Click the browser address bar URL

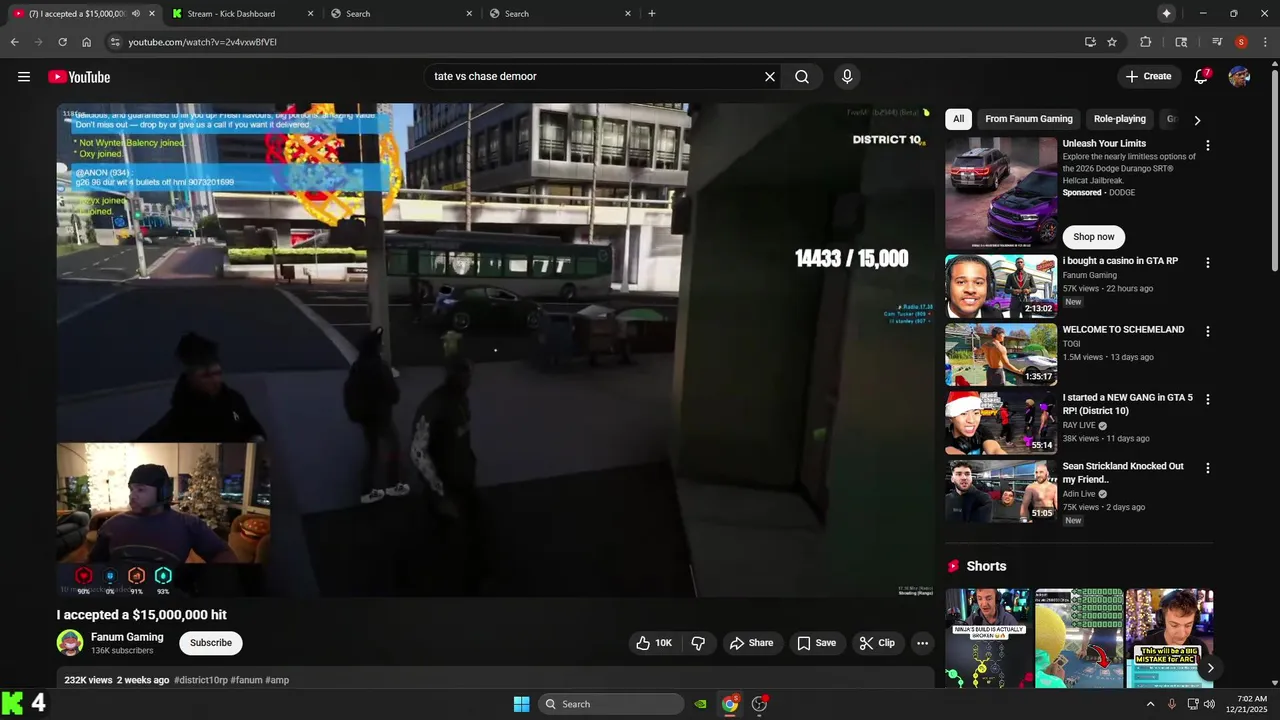coord(203,42)
